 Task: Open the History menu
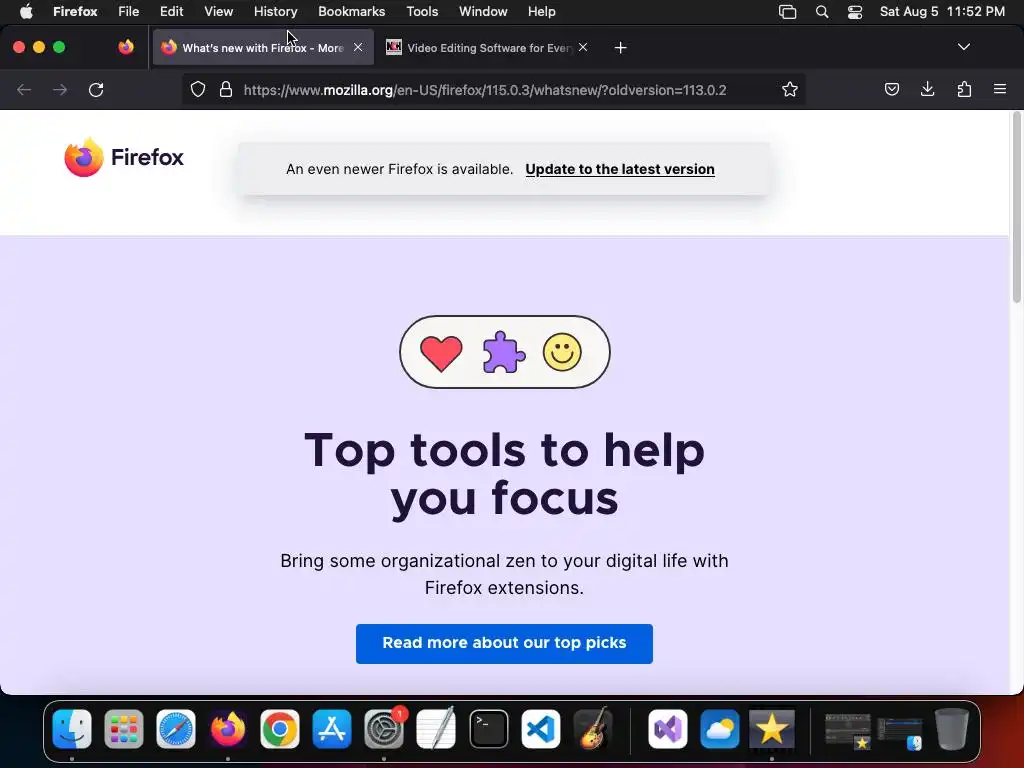tap(276, 12)
